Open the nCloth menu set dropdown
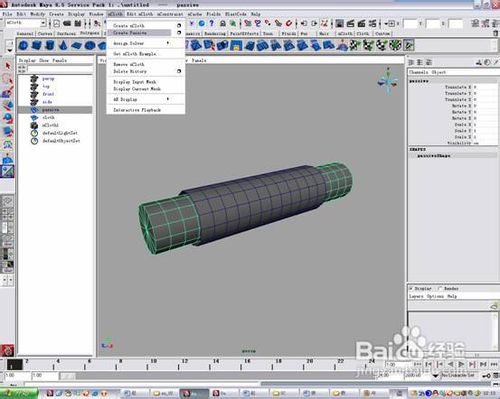 pyautogui.click(x=43, y=23)
